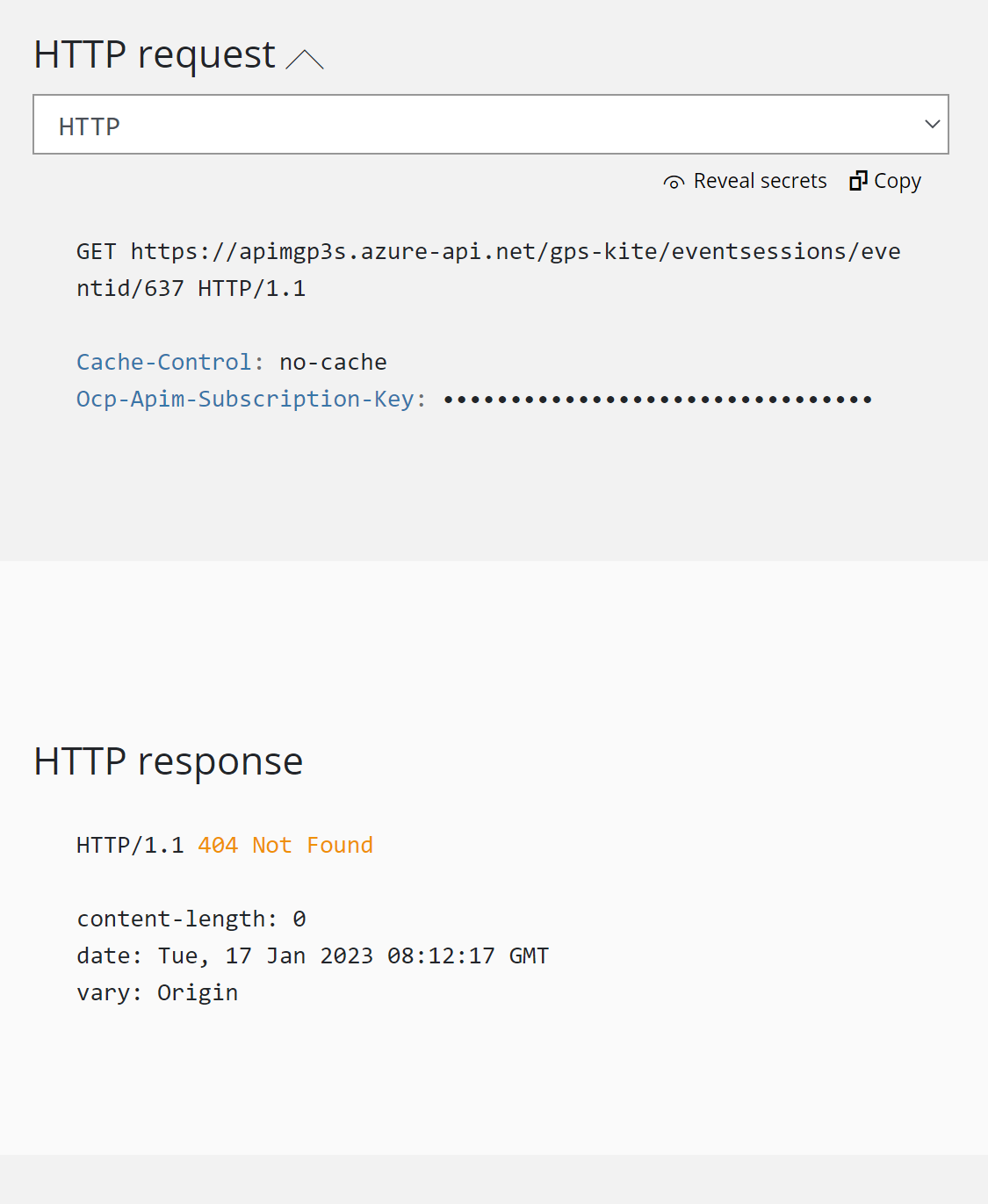Image resolution: width=988 pixels, height=1204 pixels.
Task: Expand the request format selector showing HTTP
Action: pos(491,124)
